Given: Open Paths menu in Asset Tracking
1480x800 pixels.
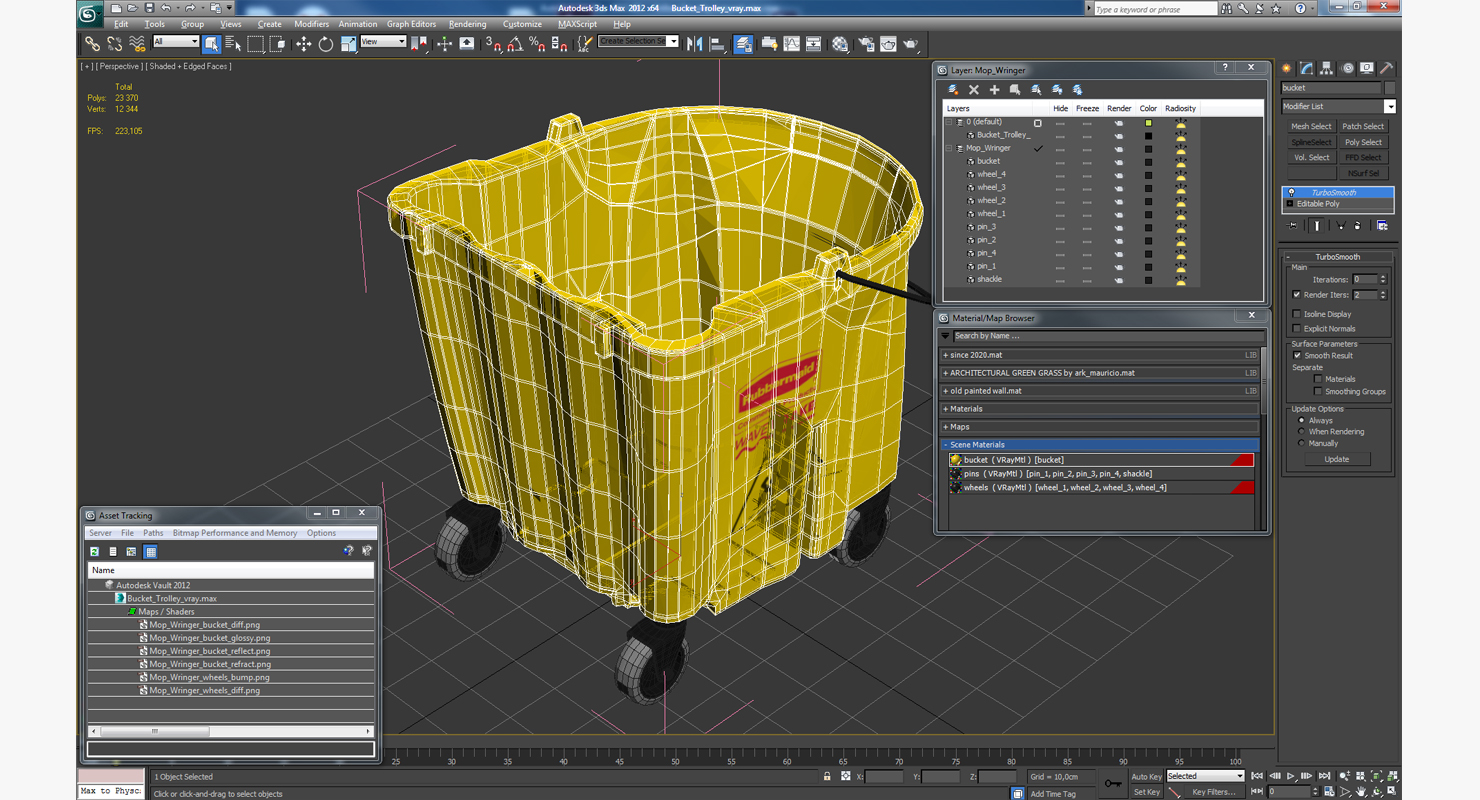Looking at the screenshot, I should coord(153,533).
